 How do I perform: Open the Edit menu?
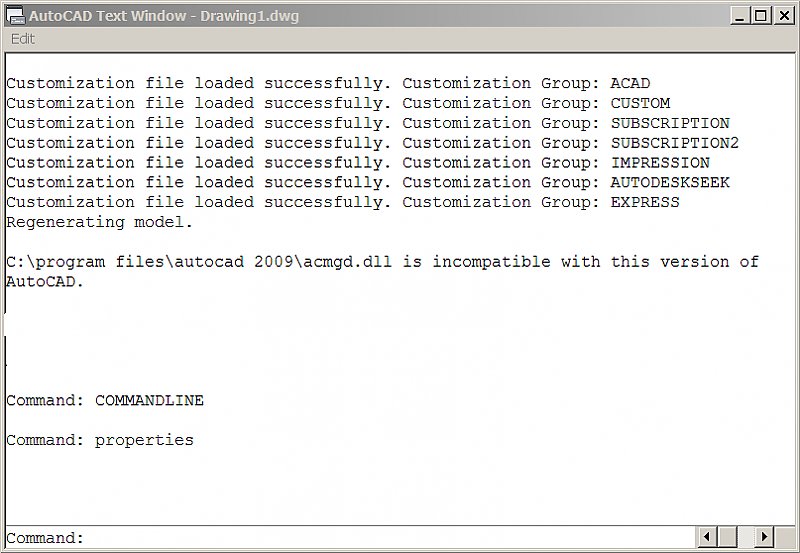(23, 39)
